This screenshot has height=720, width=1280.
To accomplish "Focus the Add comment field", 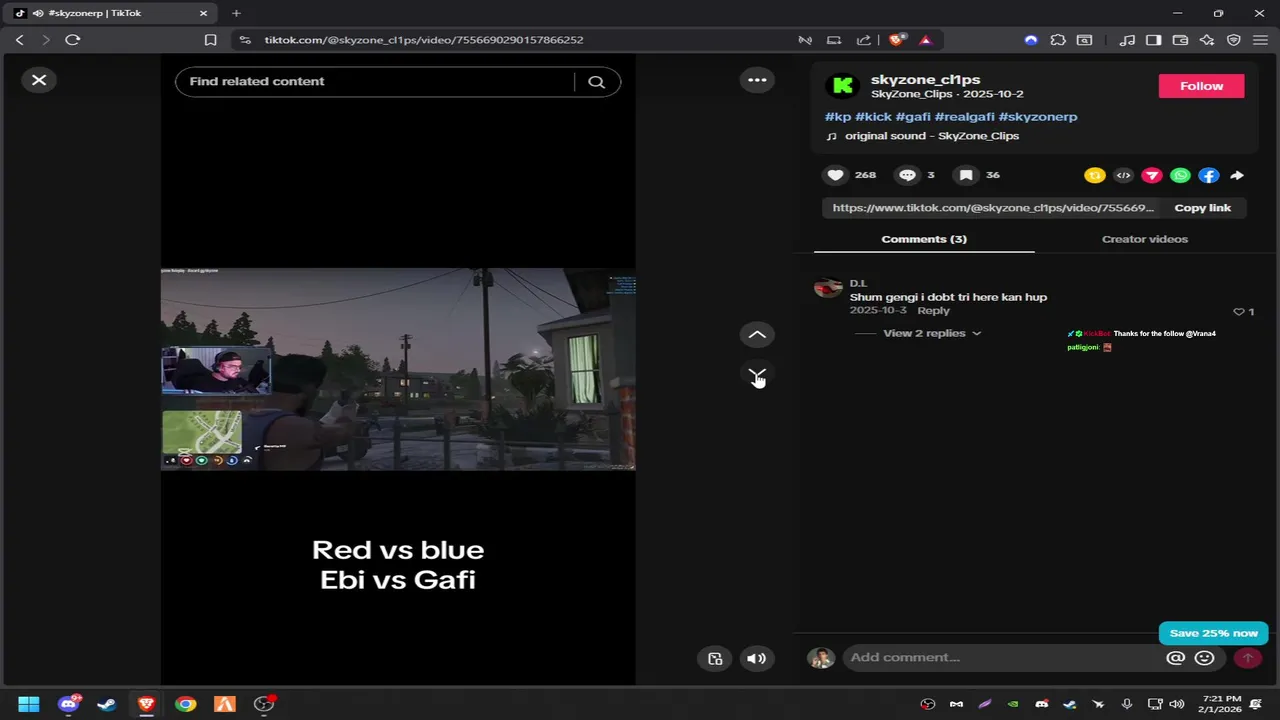I will click(x=1003, y=657).
